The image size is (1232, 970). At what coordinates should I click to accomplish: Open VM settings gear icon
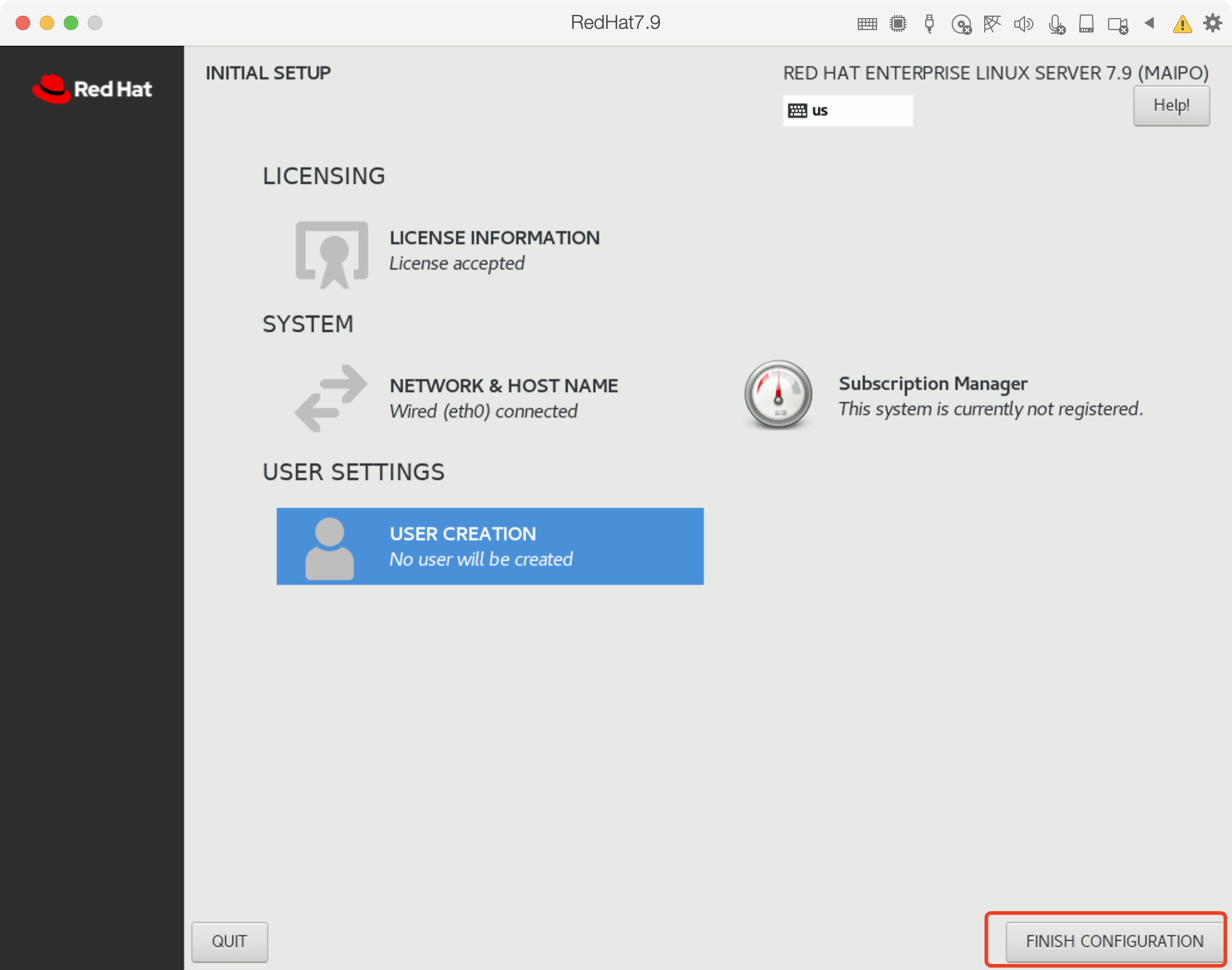click(x=1212, y=23)
